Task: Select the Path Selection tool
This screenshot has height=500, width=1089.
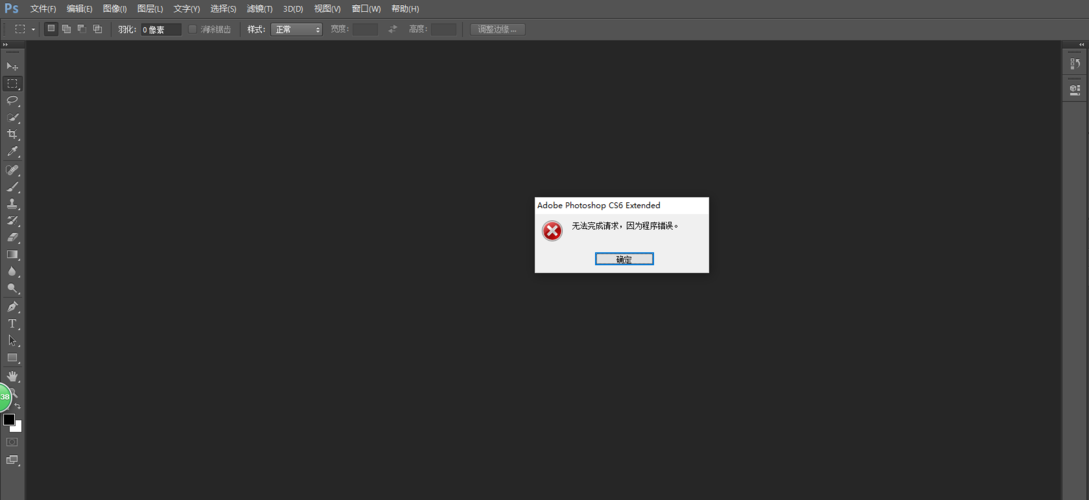Action: 13,341
